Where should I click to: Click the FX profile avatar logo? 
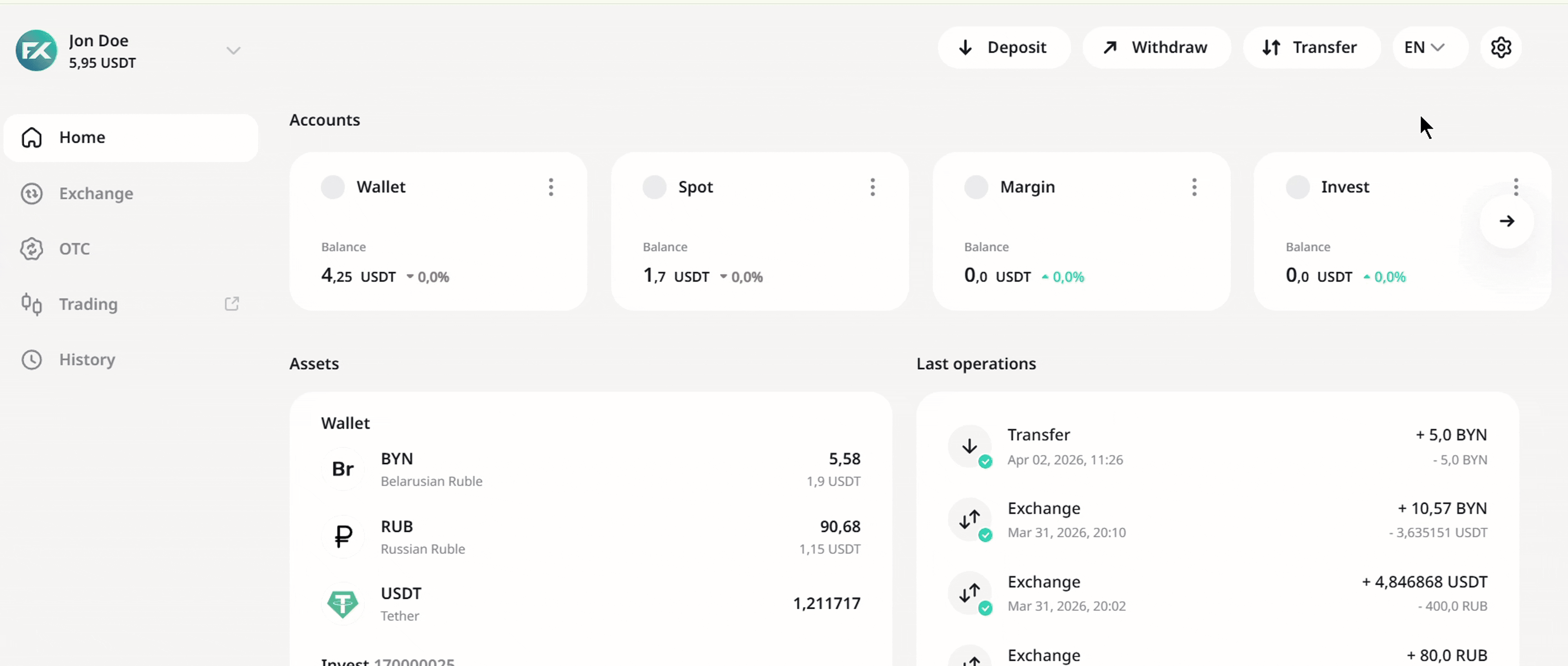pyautogui.click(x=36, y=51)
